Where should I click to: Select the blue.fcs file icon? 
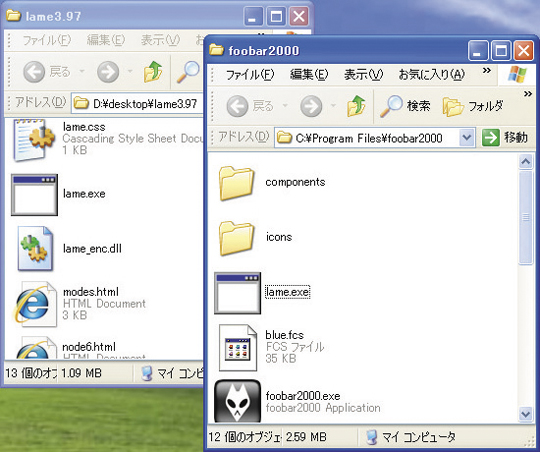238,348
